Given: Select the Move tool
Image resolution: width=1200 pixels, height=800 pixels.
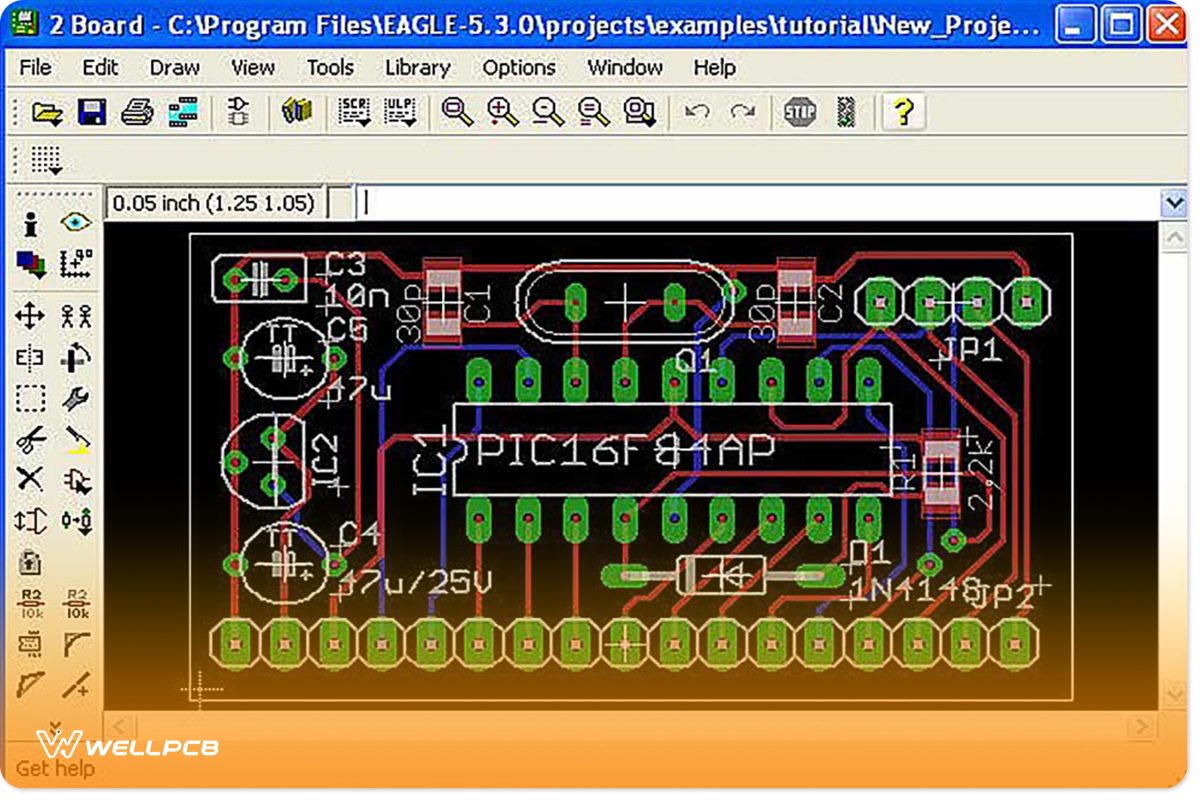Looking at the screenshot, I should click(30, 317).
